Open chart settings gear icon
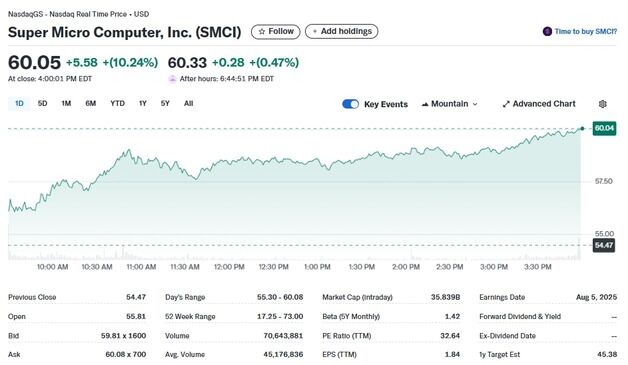Screen dimensions: 628x365 pos(602,104)
